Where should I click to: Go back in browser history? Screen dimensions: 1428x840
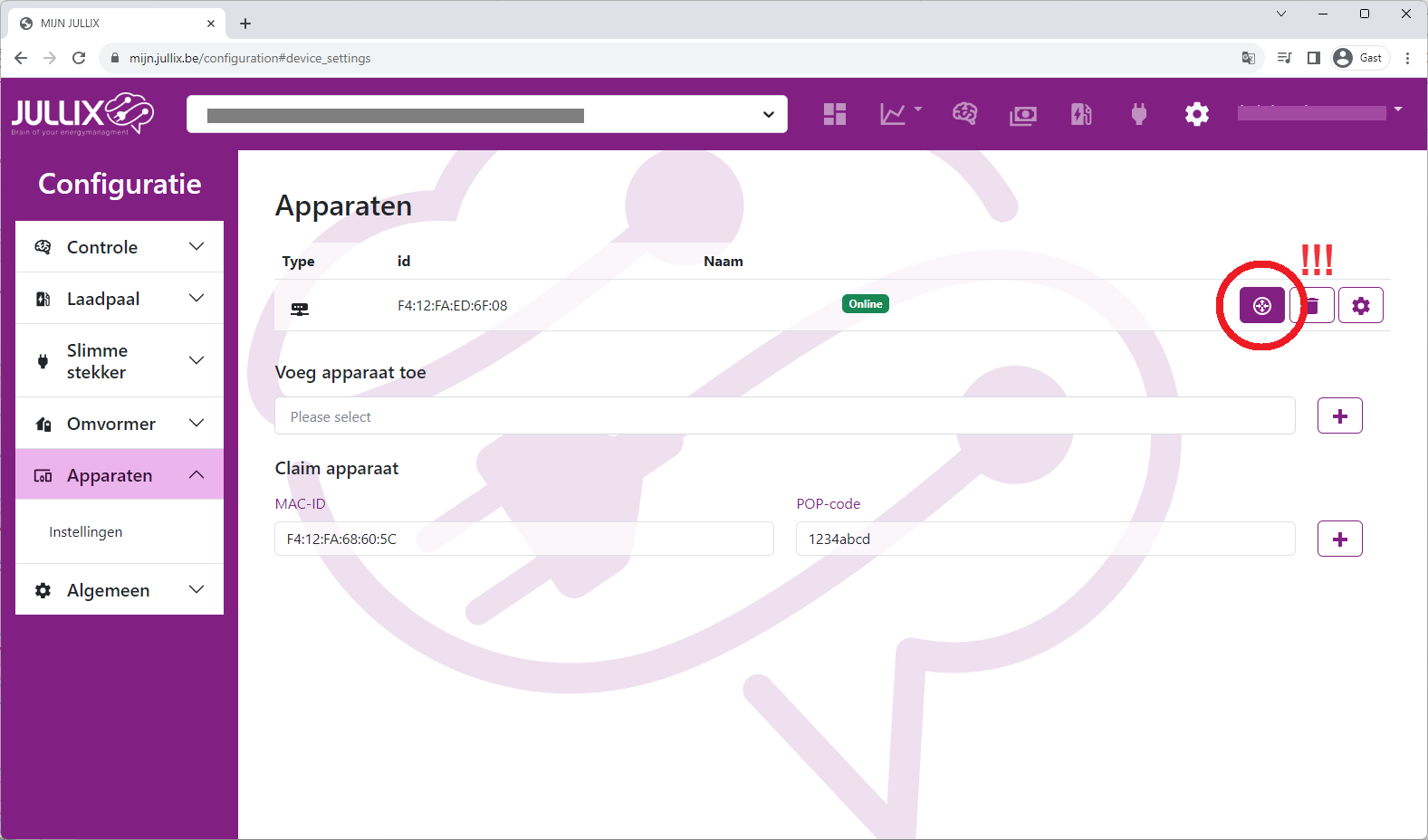tap(21, 58)
